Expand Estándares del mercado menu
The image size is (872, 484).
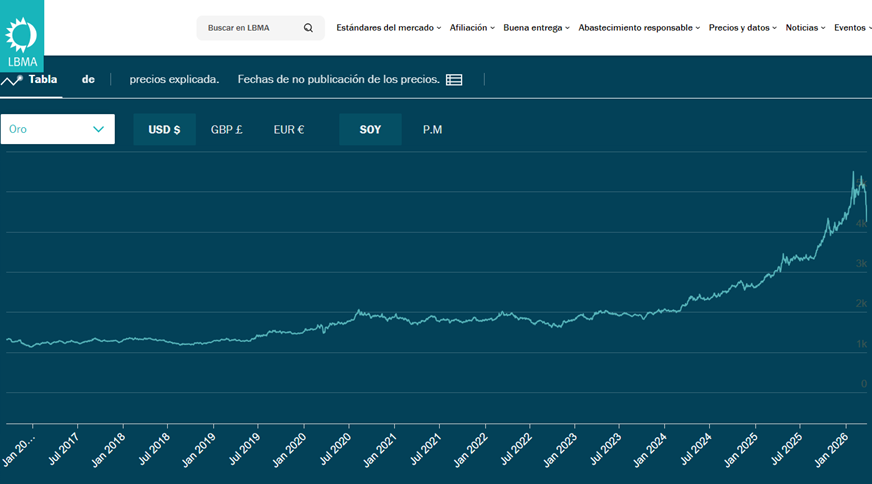(x=389, y=28)
